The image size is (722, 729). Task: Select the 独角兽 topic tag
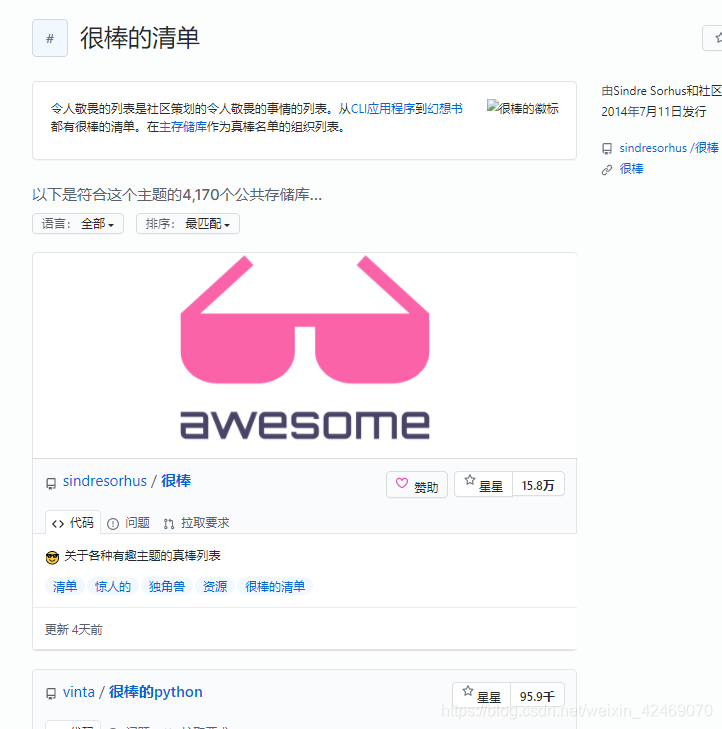pos(166,586)
